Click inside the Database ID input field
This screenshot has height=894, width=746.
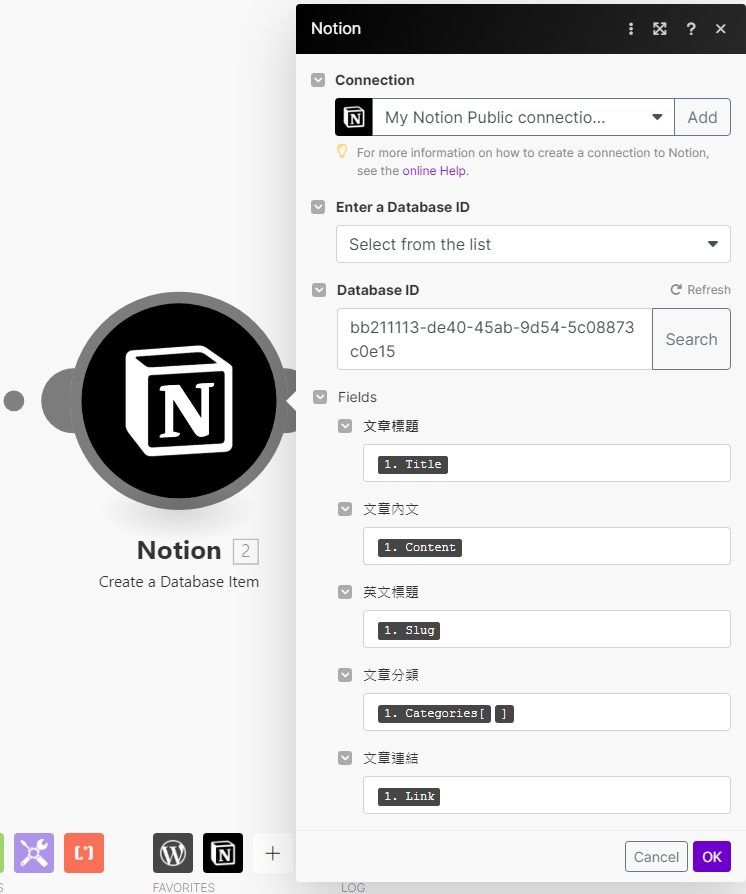click(x=490, y=339)
